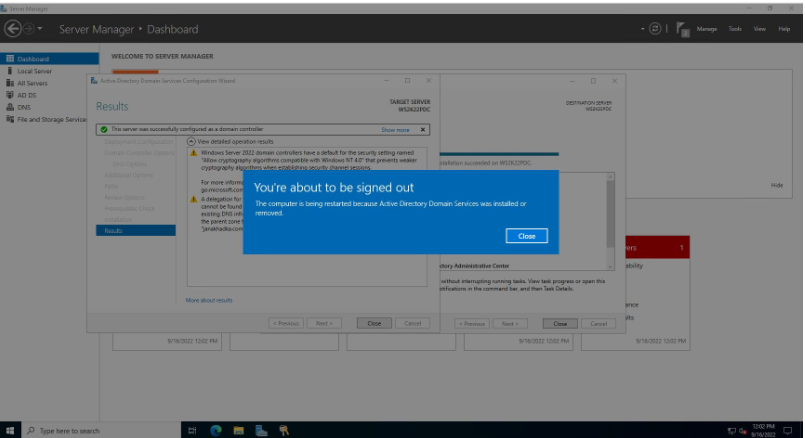Collapse View detailed operation results

click(x=192, y=141)
